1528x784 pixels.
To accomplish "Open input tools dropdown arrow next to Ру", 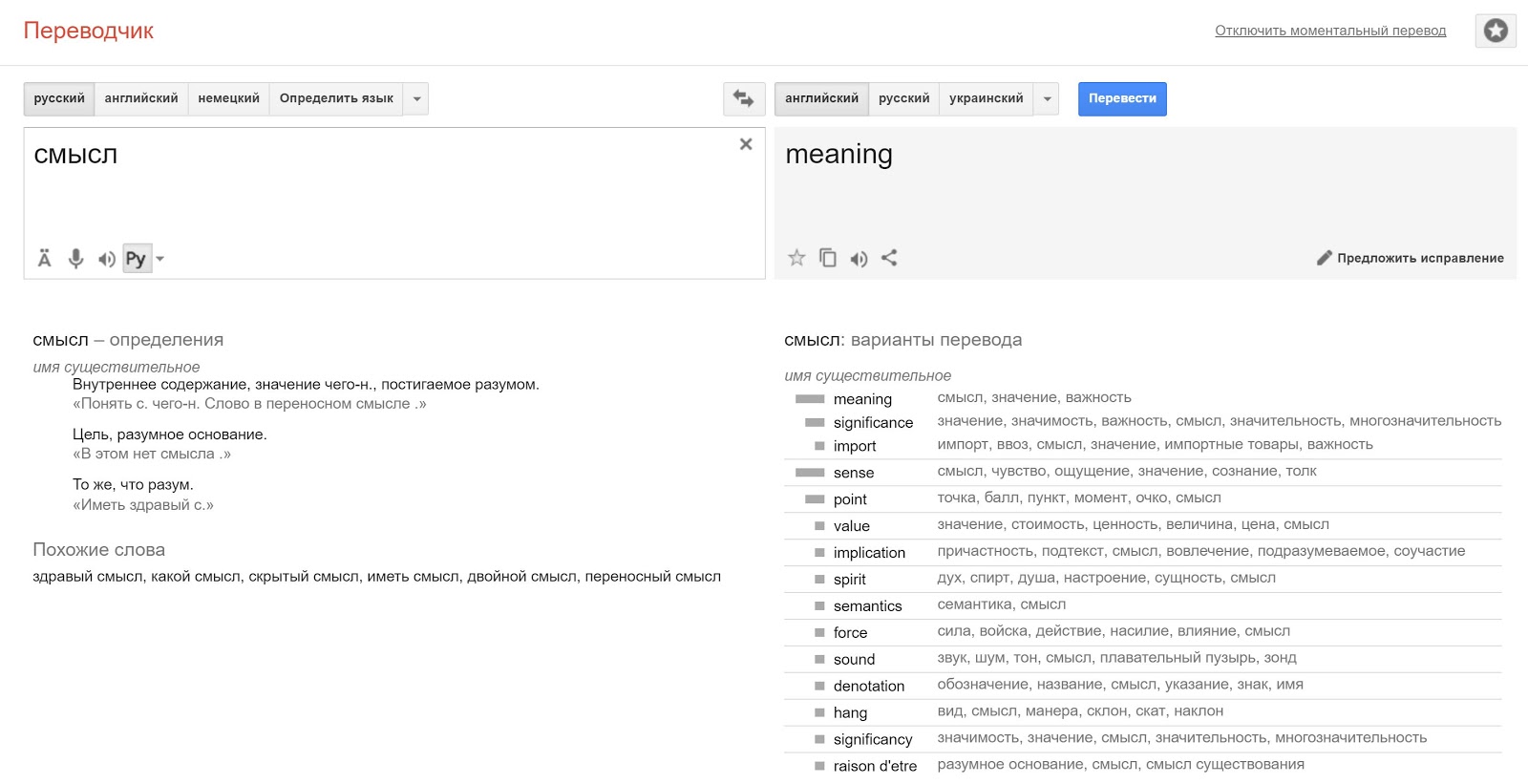I will click(x=159, y=259).
